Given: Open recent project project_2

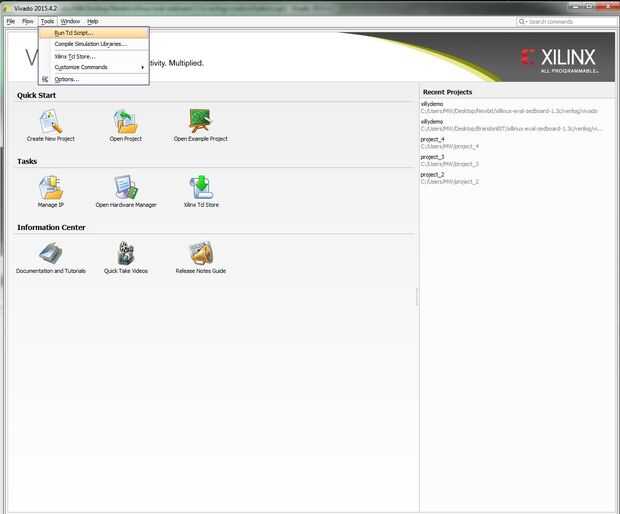Looking at the screenshot, I should coord(432,175).
